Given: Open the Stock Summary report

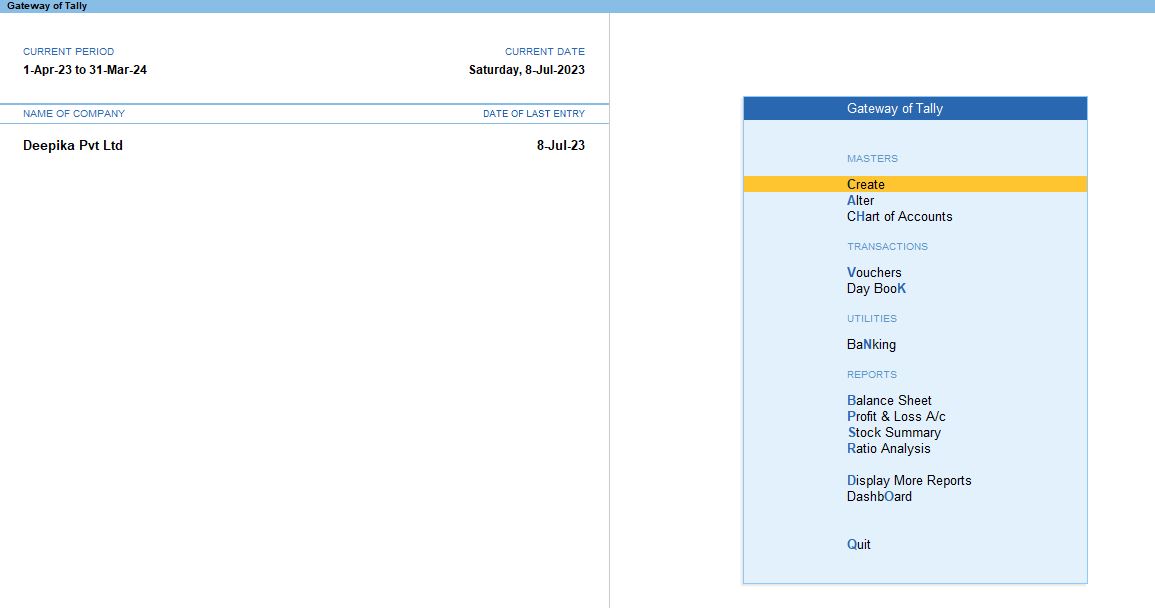Looking at the screenshot, I should click(x=894, y=432).
